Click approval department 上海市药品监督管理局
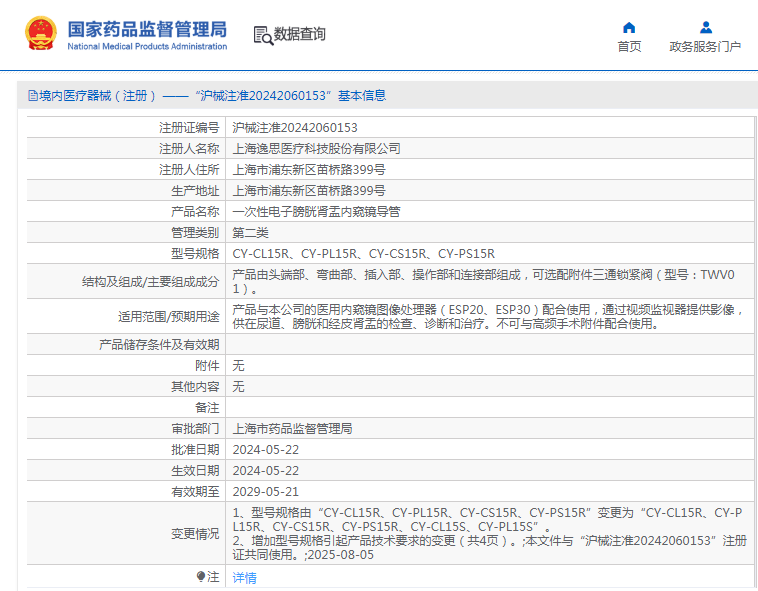This screenshot has height=591, width=758. coord(292,429)
